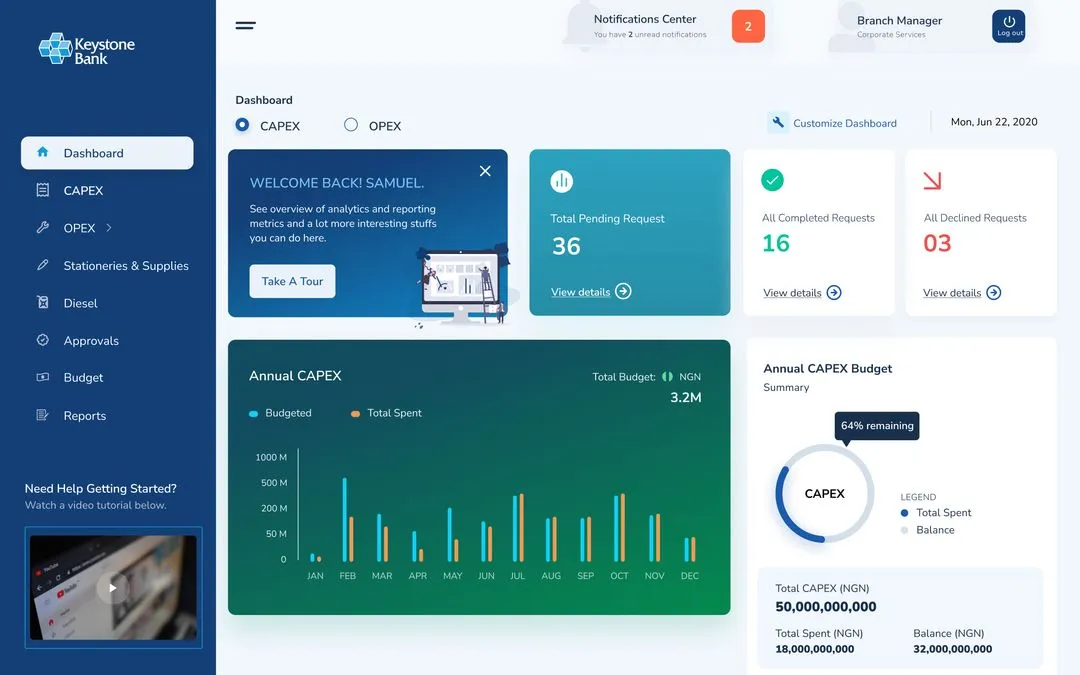Open Dashboard in the sidebar

click(x=107, y=153)
